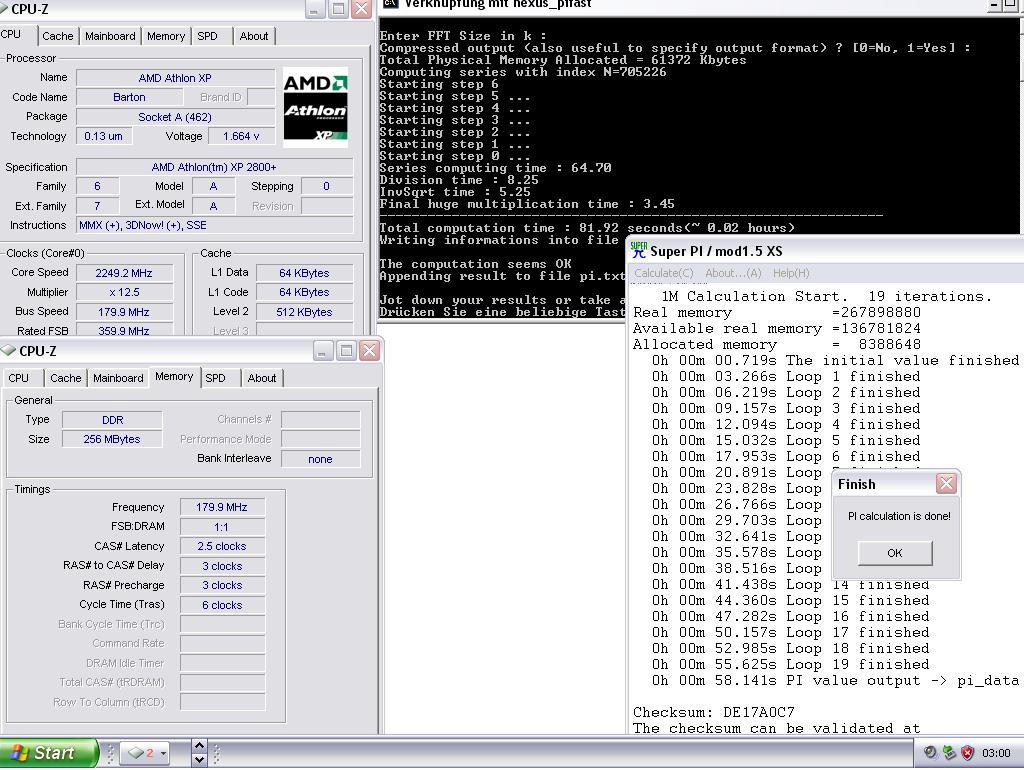Image resolution: width=1024 pixels, height=770 pixels.
Task: Open the Mainboard tab in lower CPU-Z
Action: tap(118, 377)
